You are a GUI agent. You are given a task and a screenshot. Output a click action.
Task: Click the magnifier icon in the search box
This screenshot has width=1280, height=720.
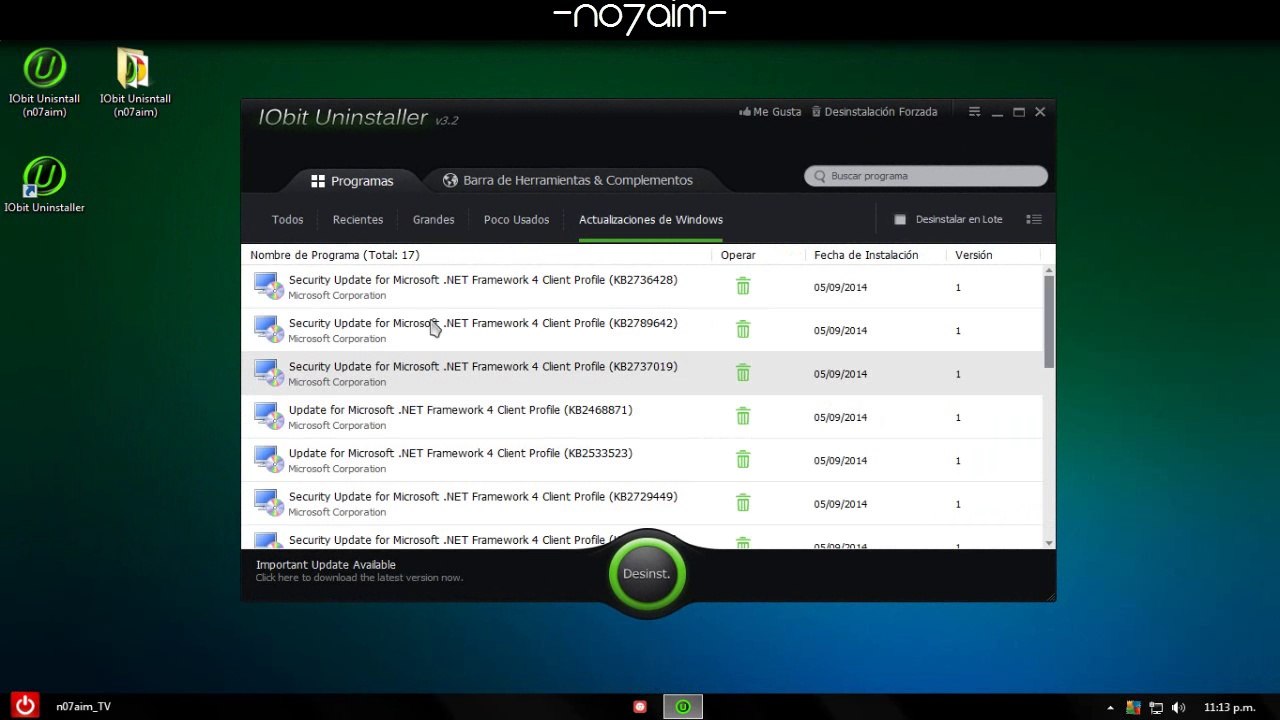point(821,176)
